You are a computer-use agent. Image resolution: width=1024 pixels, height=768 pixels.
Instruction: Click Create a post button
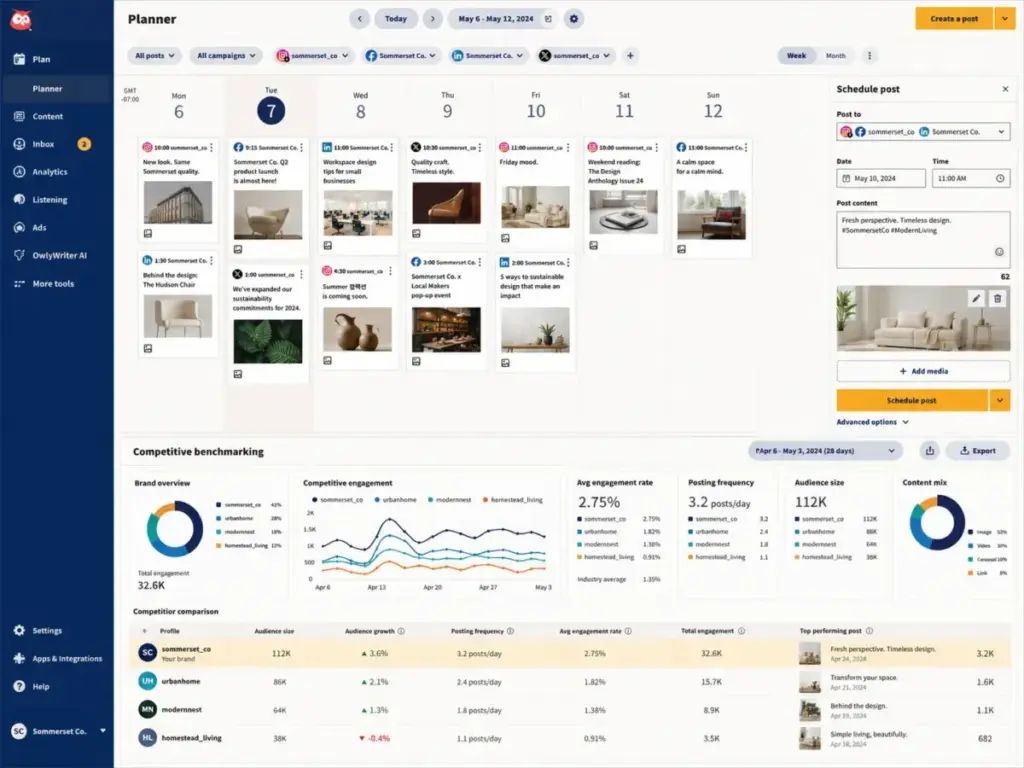954,19
